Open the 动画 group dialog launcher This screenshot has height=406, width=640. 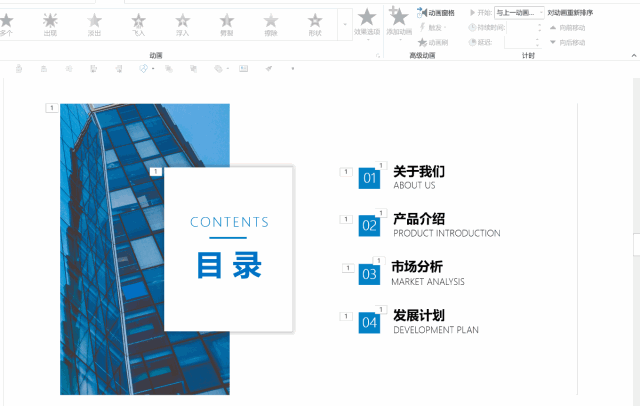(378, 55)
